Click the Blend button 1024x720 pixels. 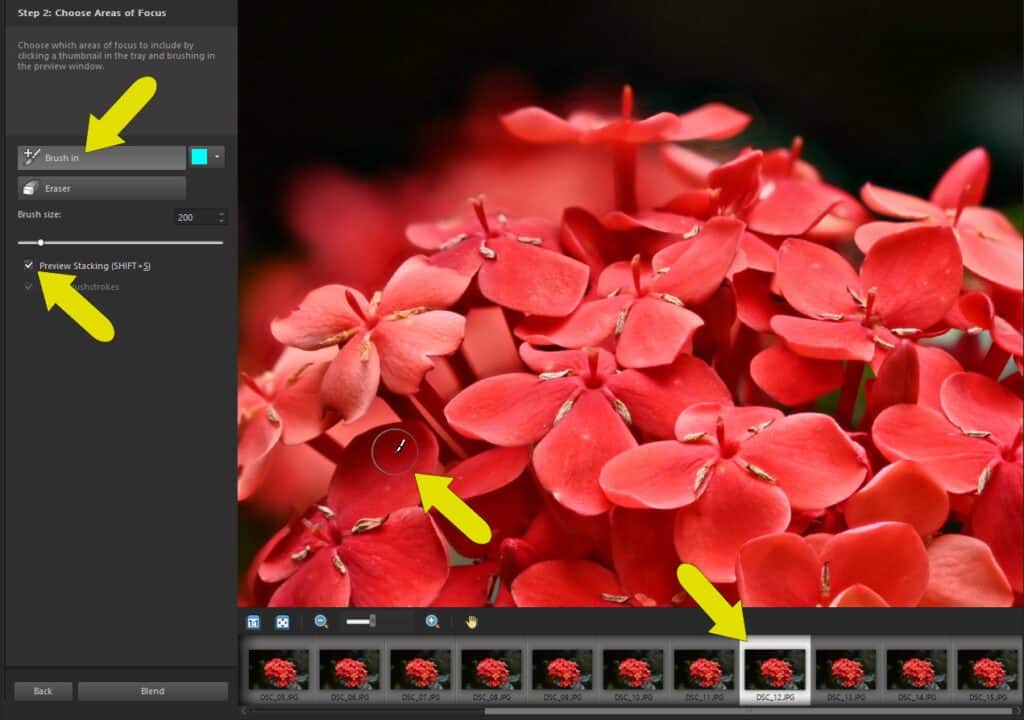point(152,691)
